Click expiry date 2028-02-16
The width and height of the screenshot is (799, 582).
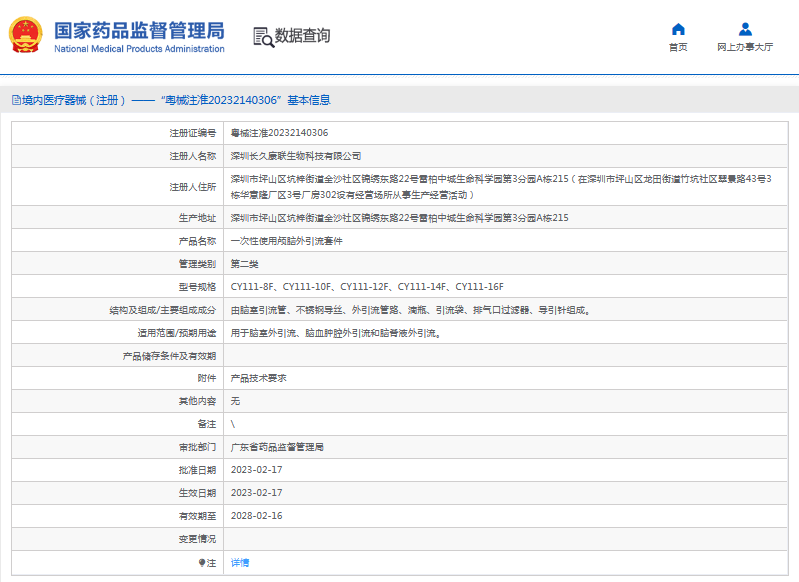click(x=256, y=516)
